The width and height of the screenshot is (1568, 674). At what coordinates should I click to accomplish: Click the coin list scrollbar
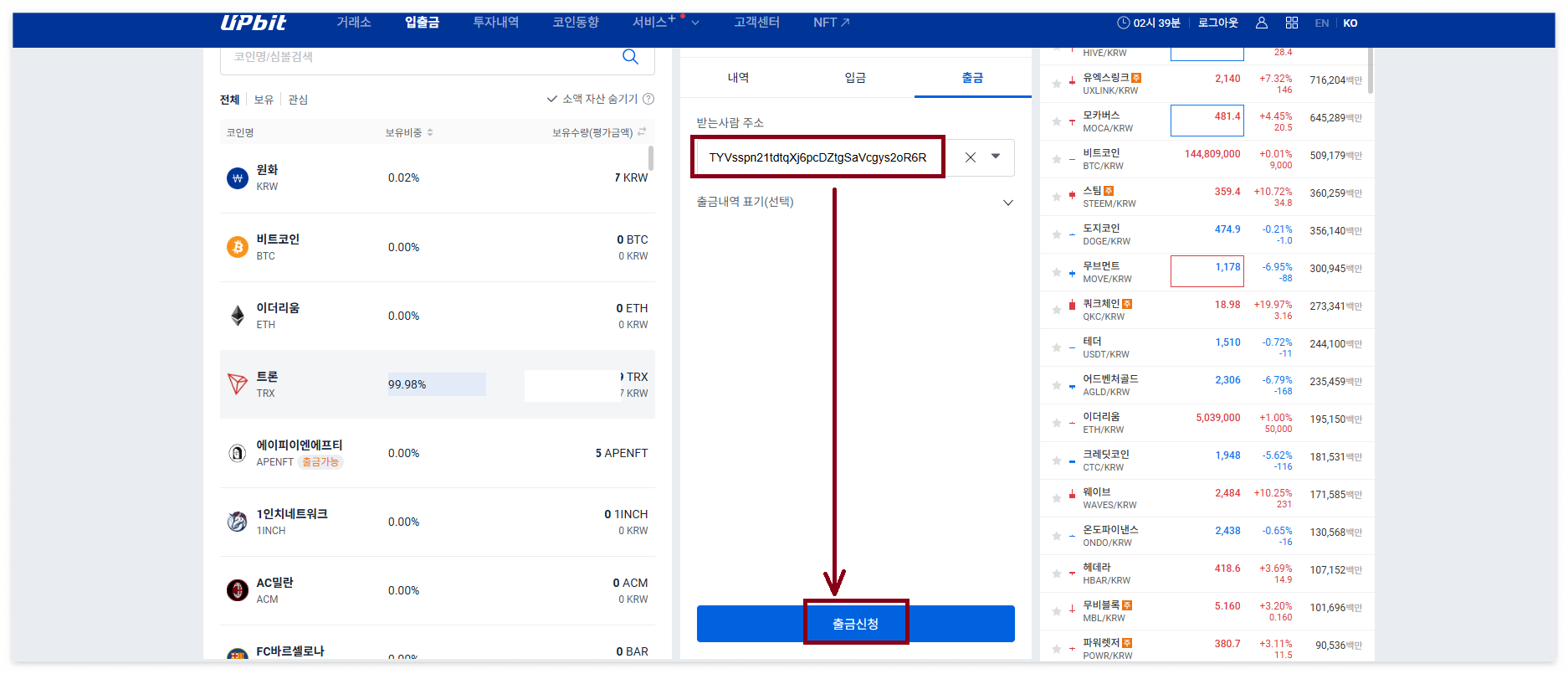coord(651,157)
